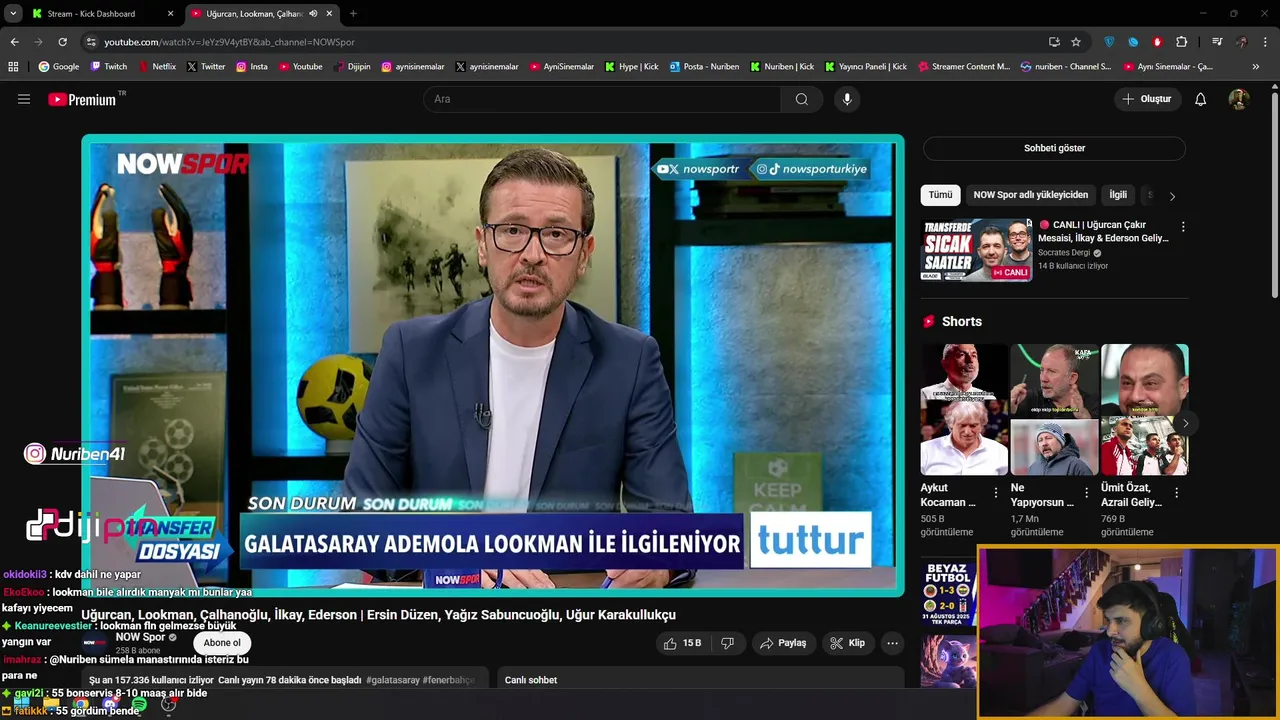This screenshot has width=1280, height=720.
Task: Open options for Aykut Kocaman short
Action: pos(995,492)
